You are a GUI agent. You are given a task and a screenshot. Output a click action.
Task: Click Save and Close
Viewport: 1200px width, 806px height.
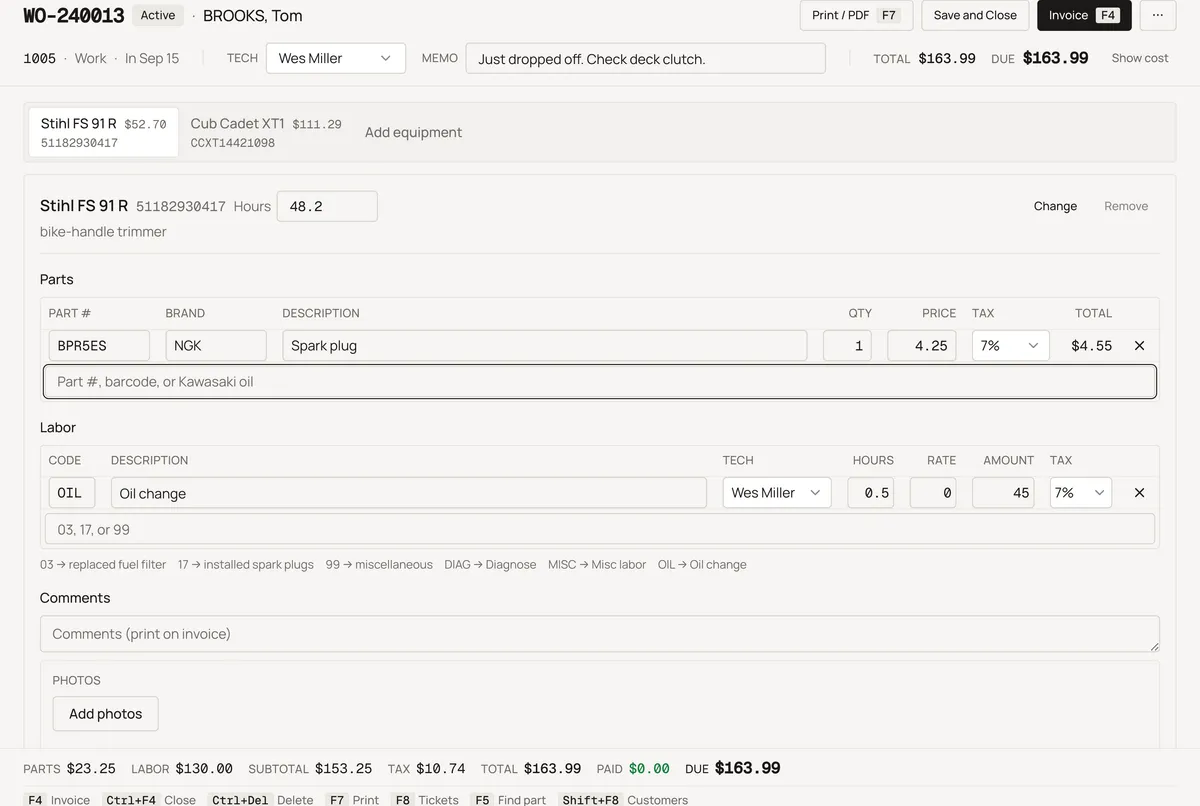click(x=975, y=15)
